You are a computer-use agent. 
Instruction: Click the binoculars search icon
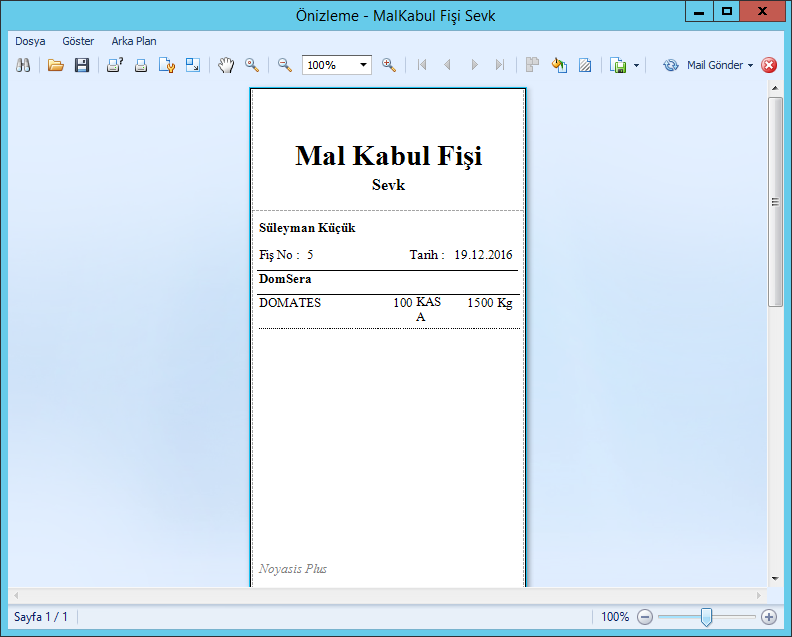coord(23,65)
